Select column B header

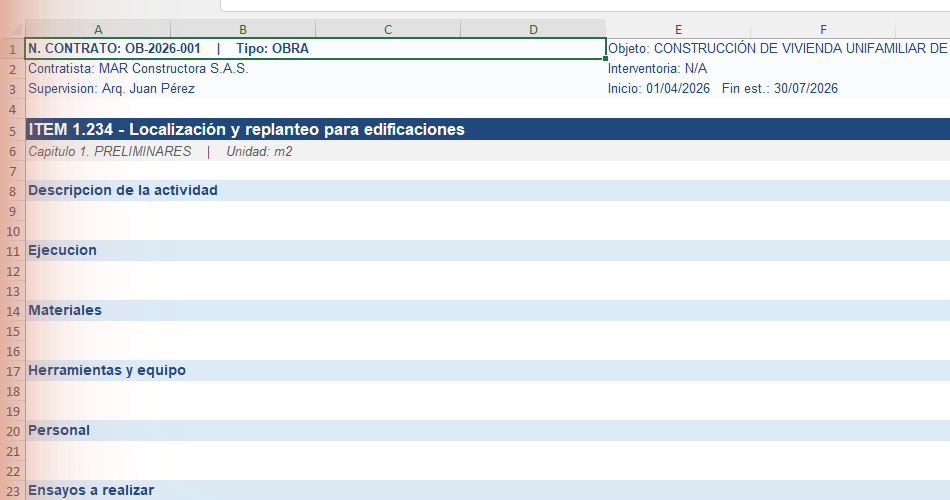tap(243, 29)
